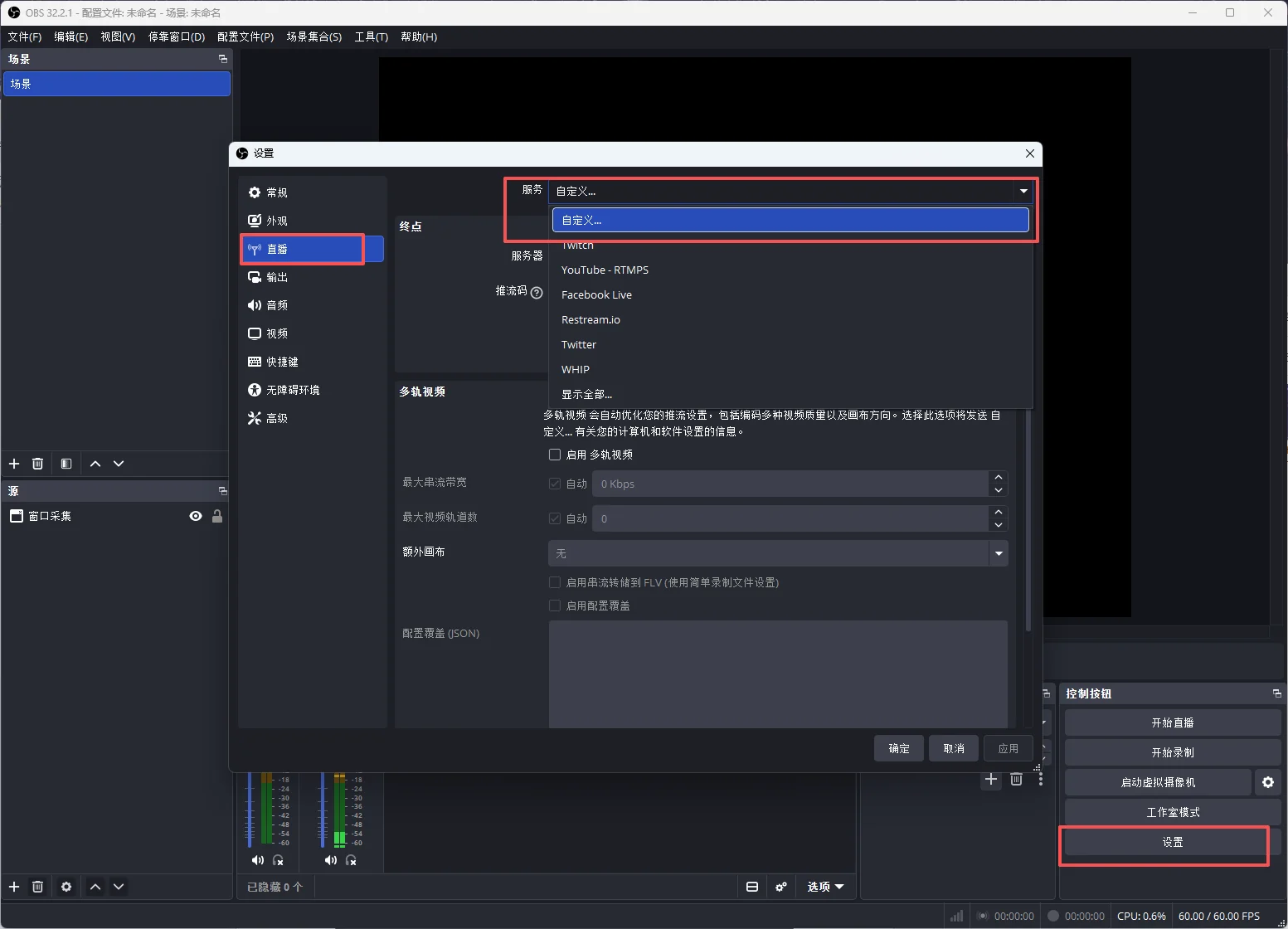Cancel the settings dialog with 取消
This screenshot has height=929, width=1288.
pos(954,748)
